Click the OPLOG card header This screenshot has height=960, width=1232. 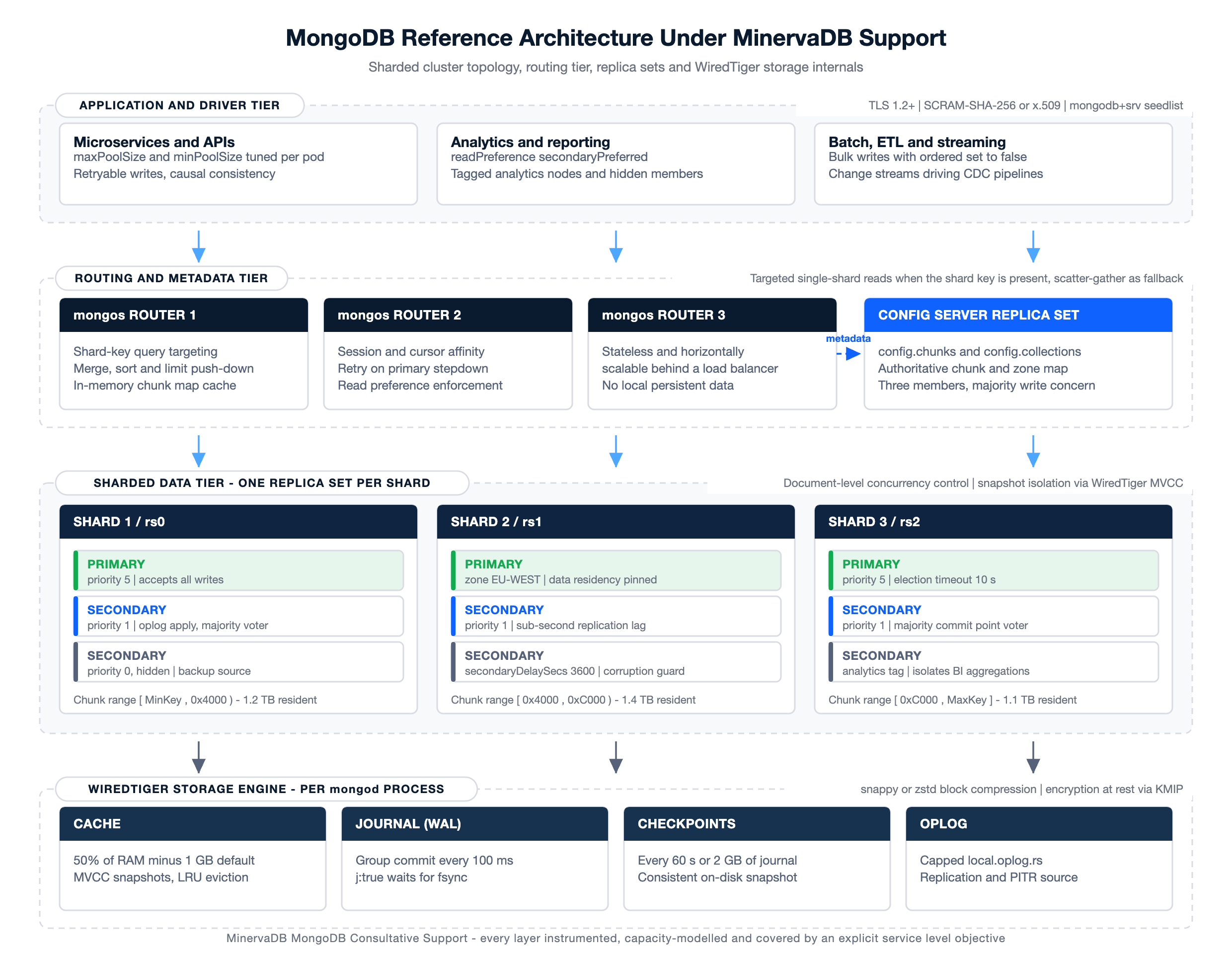[1039, 823]
